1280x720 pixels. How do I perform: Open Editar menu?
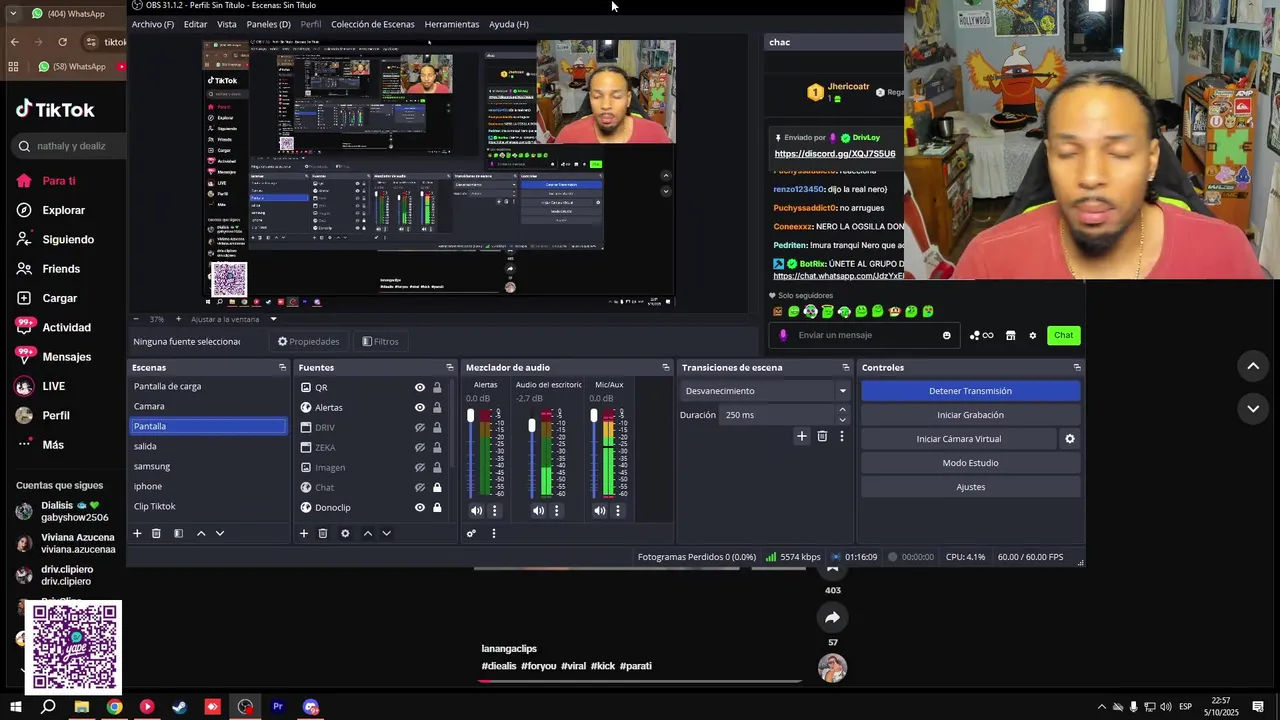tap(195, 24)
